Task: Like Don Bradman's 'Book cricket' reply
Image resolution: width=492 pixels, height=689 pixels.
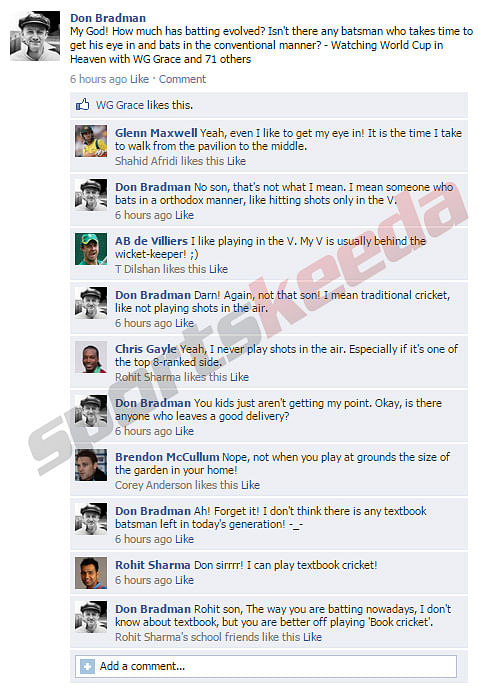Action: 312,638
